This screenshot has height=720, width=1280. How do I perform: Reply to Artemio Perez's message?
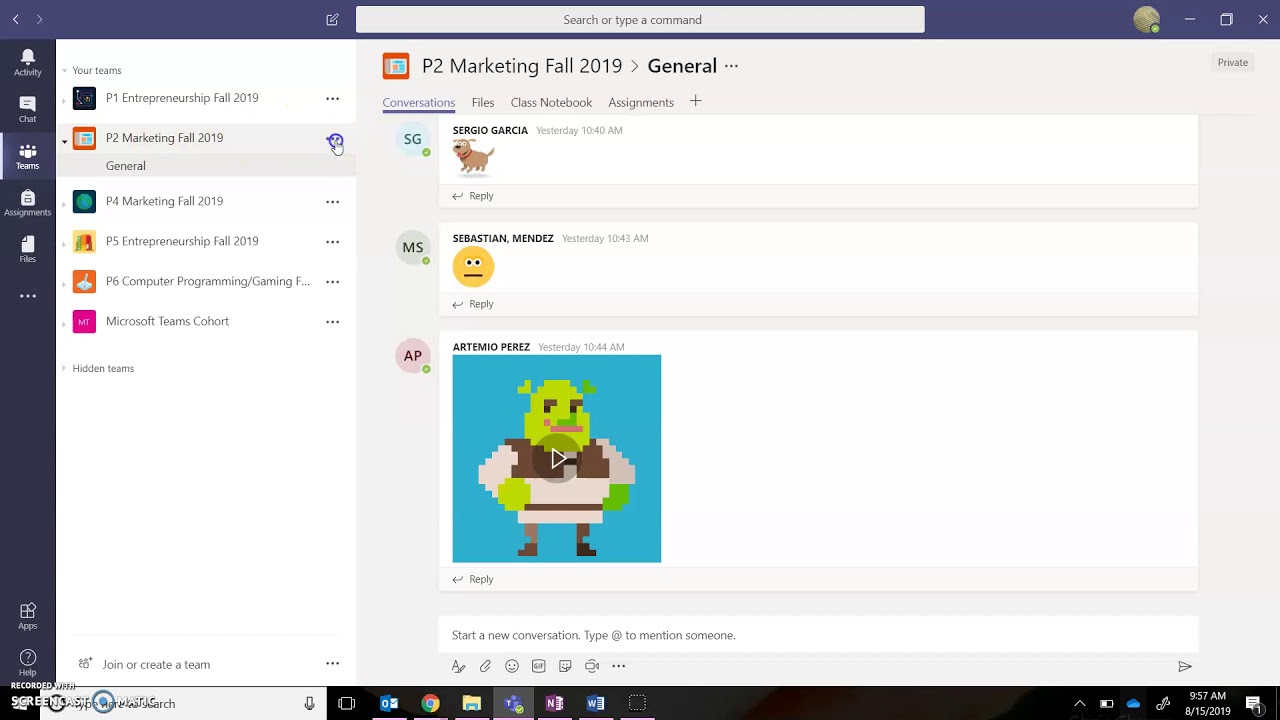(x=473, y=579)
